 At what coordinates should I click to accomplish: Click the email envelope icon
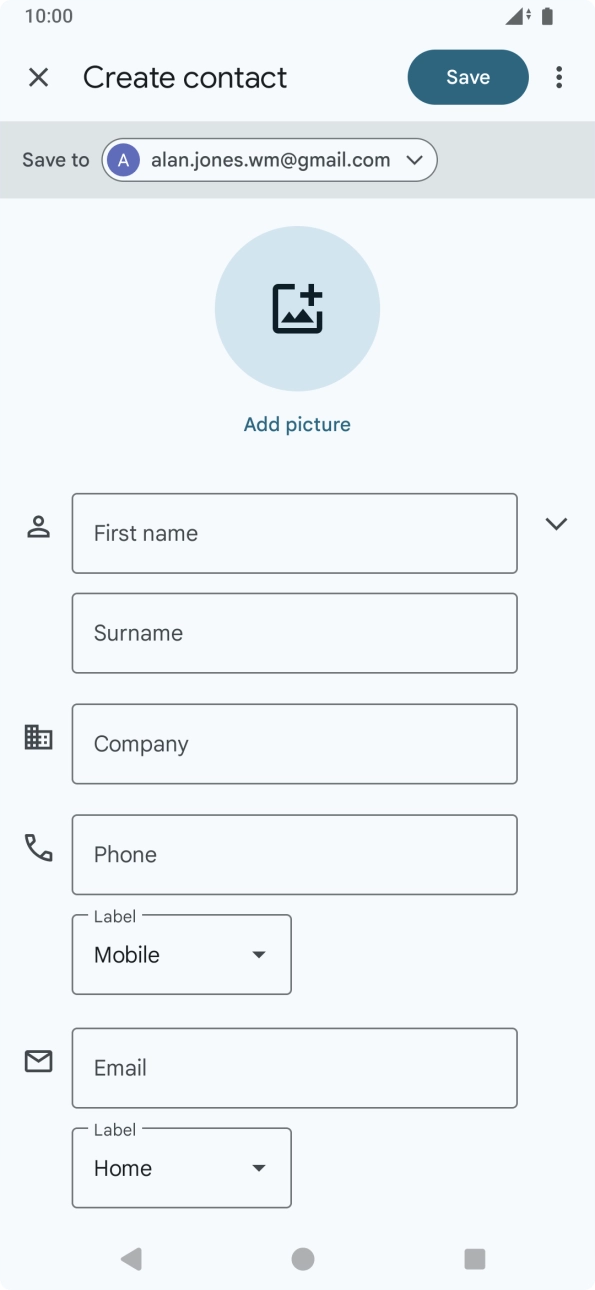point(37,1061)
